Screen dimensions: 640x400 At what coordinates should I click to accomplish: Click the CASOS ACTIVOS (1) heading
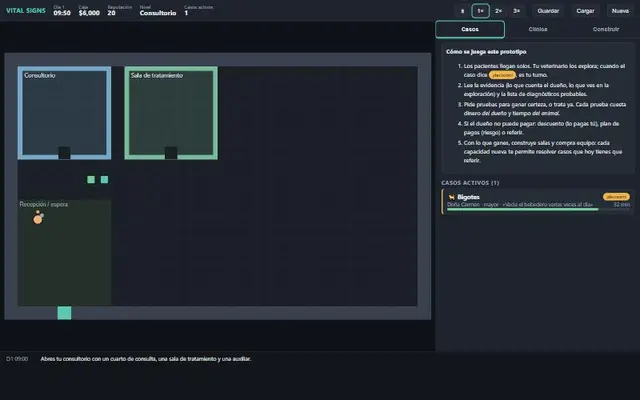(470, 183)
